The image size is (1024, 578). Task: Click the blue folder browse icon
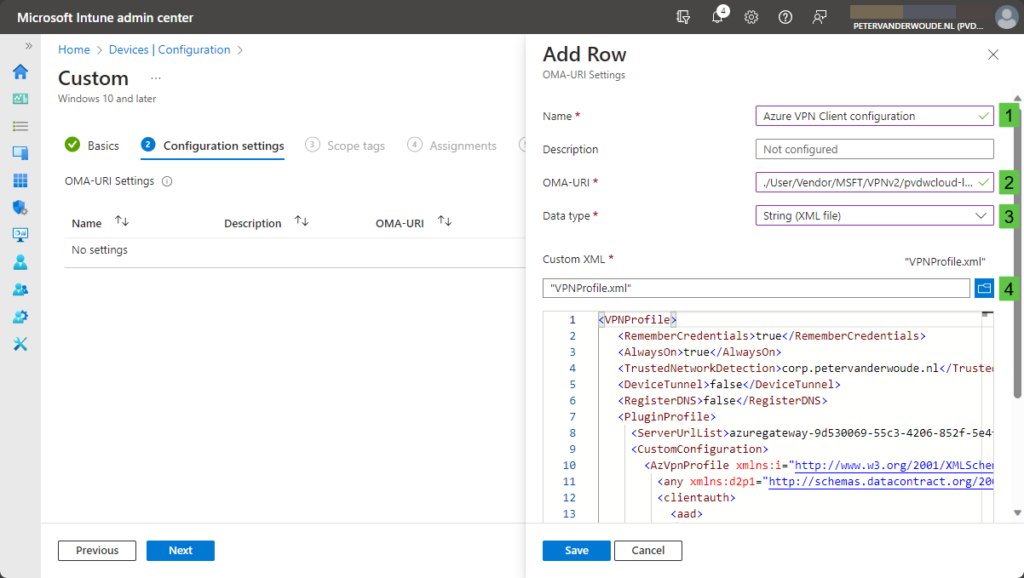984,288
